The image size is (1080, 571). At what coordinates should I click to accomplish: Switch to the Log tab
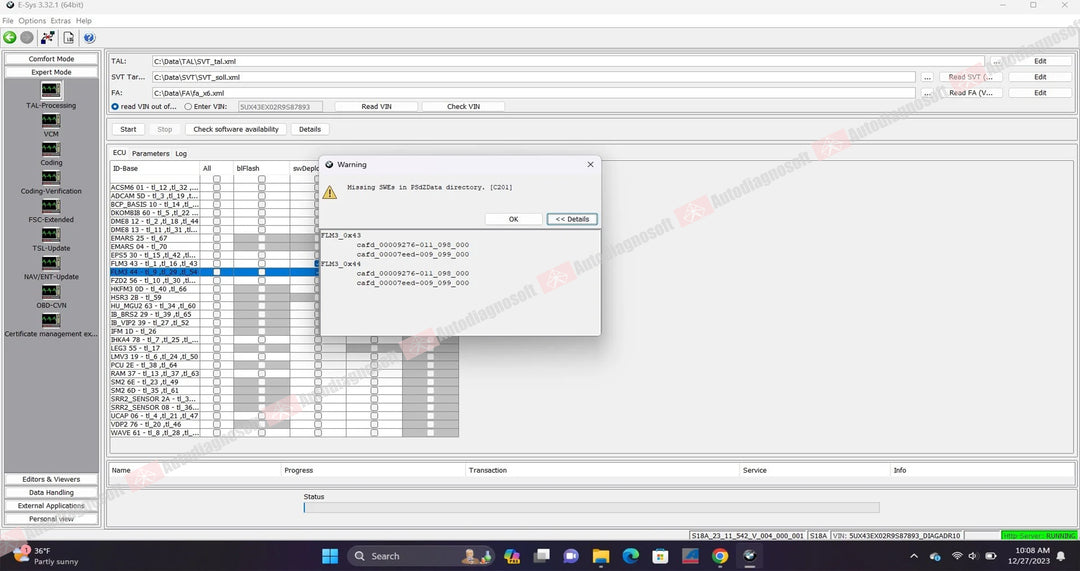click(x=180, y=154)
